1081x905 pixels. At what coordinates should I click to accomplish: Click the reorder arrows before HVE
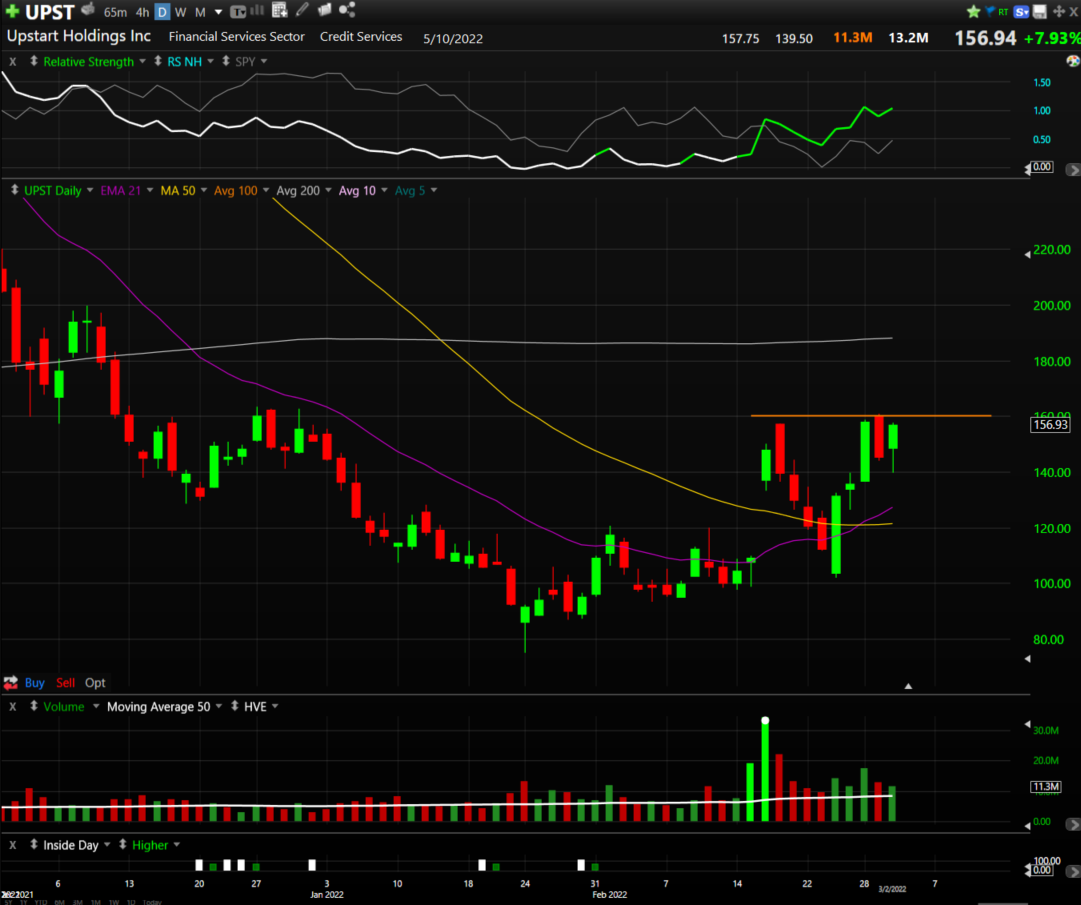[234, 706]
